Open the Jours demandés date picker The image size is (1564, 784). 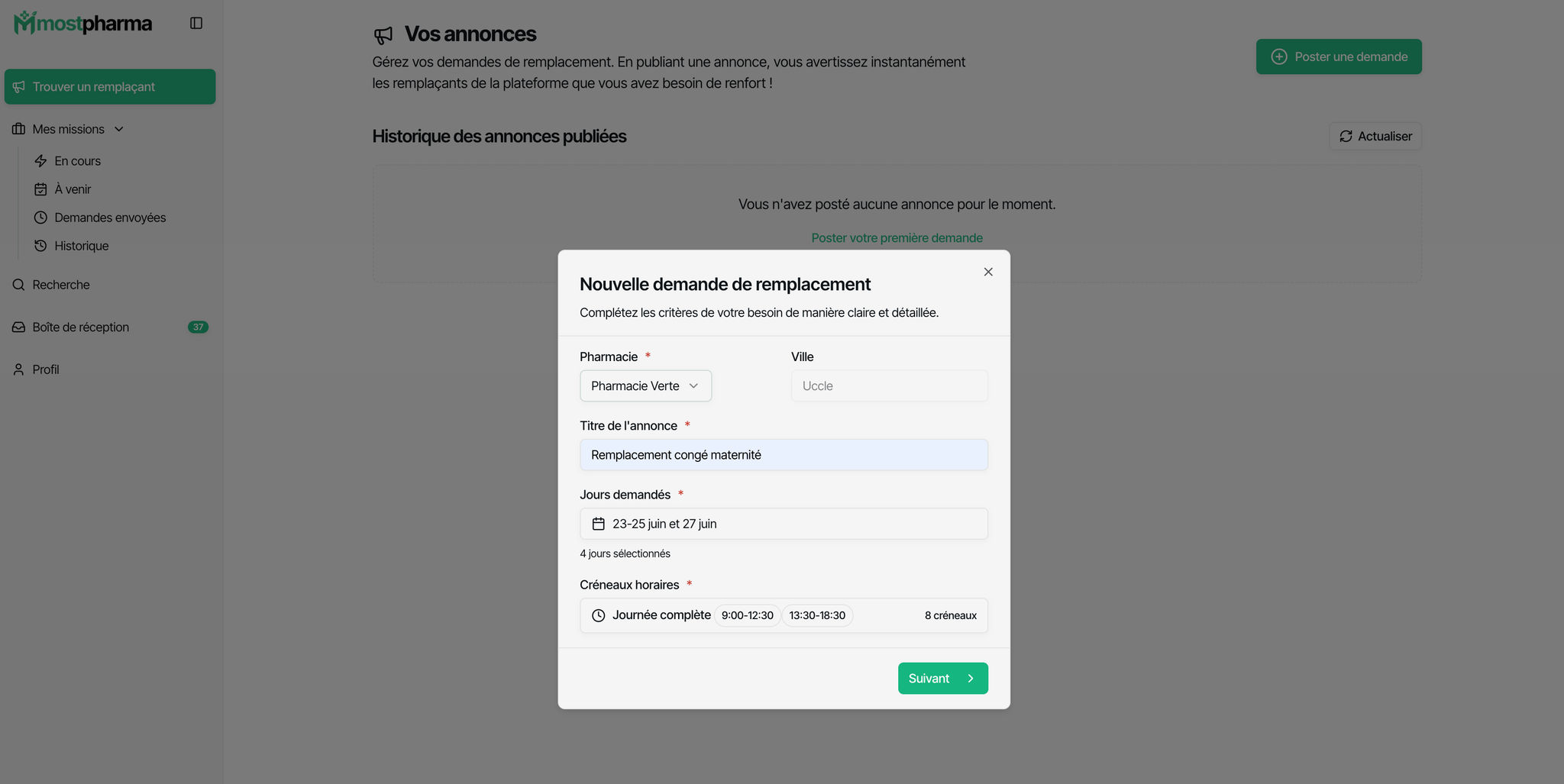click(784, 524)
